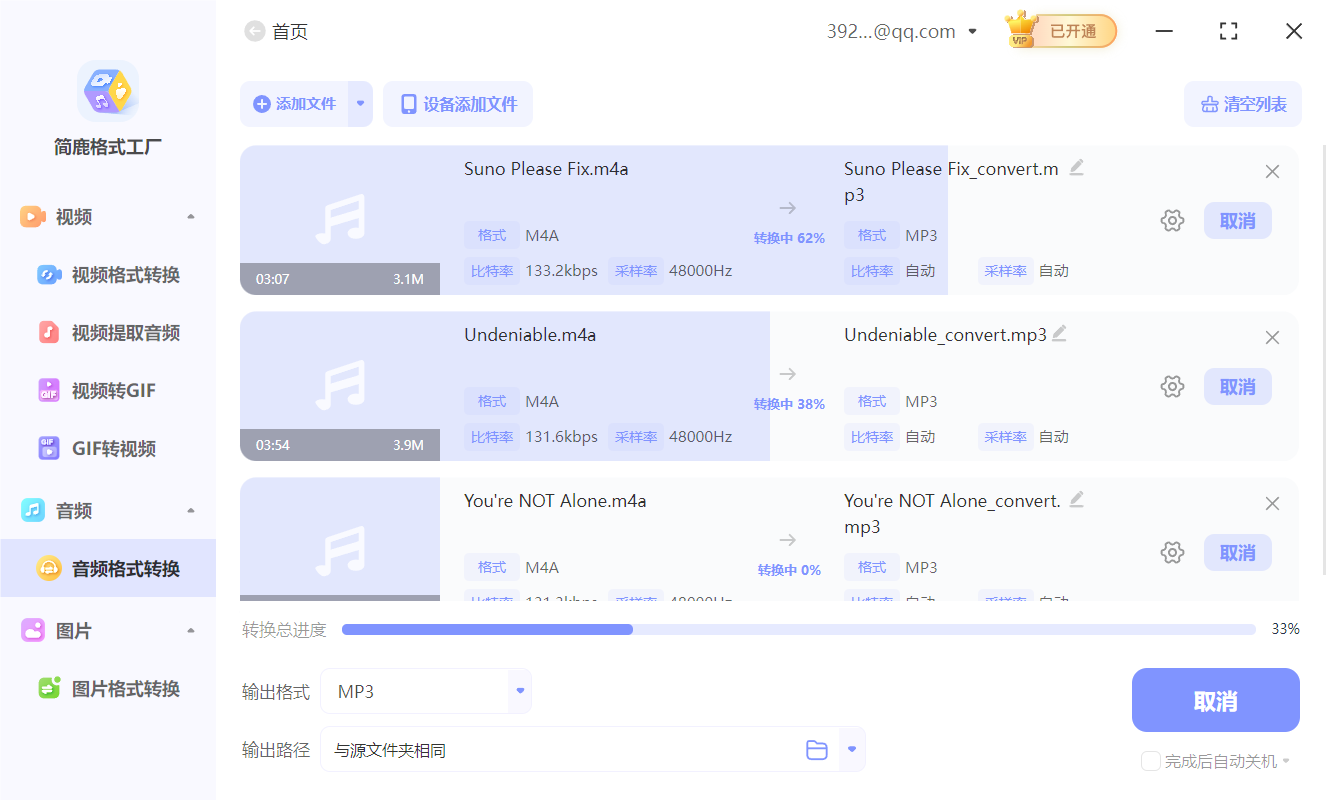This screenshot has width=1326, height=800.
Task: Open the account email dropdown menu
Action: (x=972, y=31)
